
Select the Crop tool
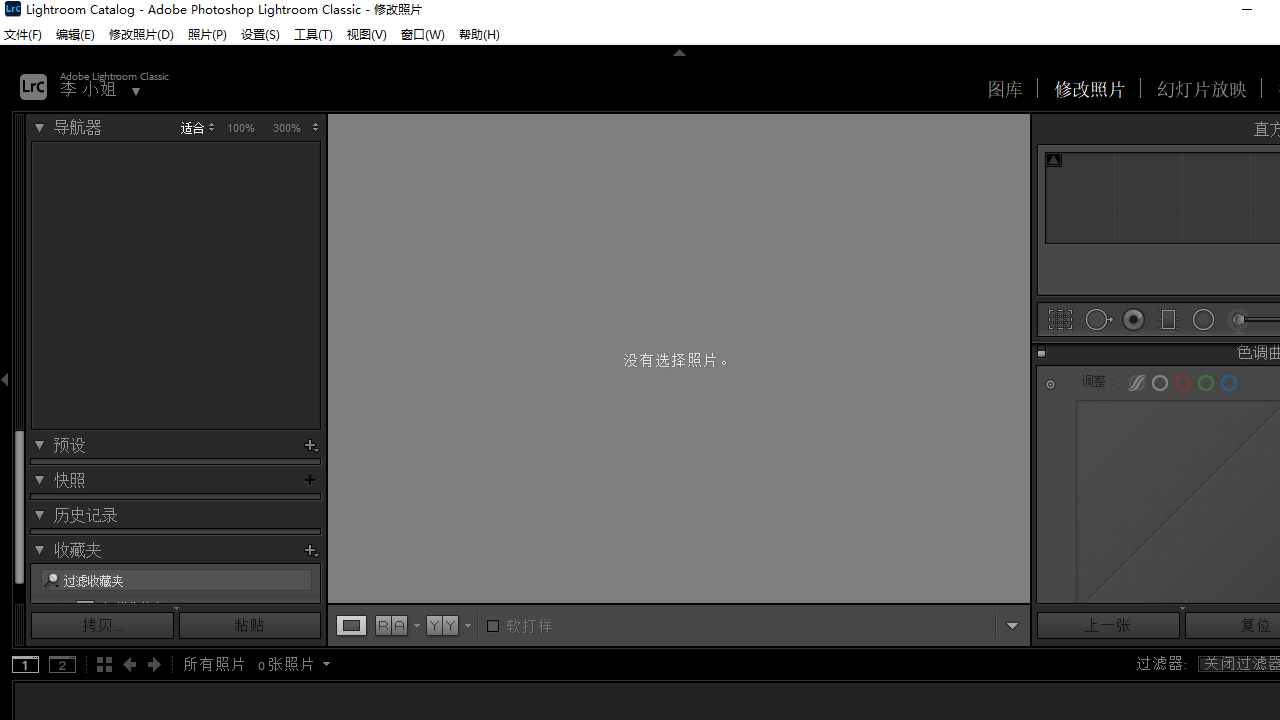click(1060, 319)
